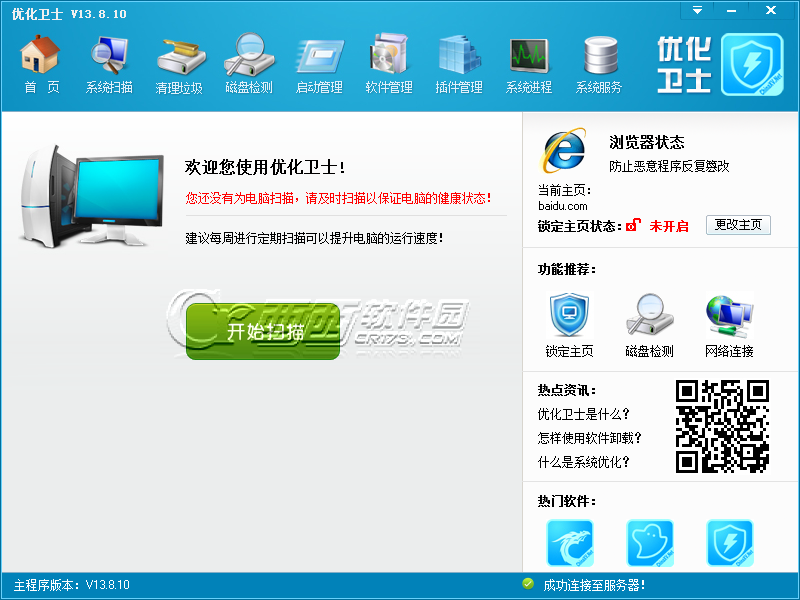Click the computer illustration in welcome panel
Image resolution: width=800 pixels, height=600 pixels.
pos(91,196)
